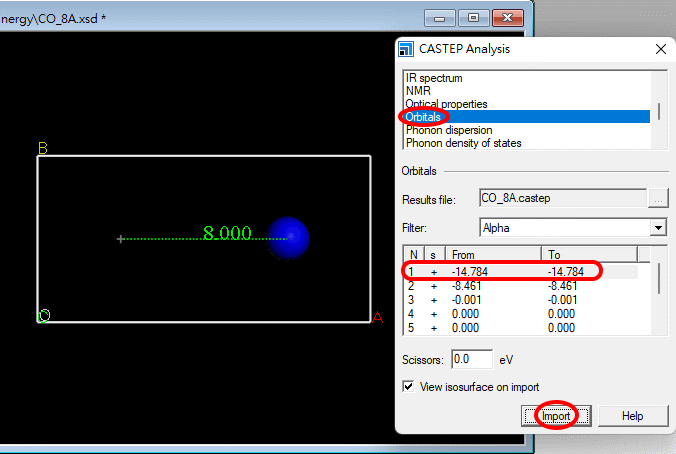
Task: Select Optical properties analysis option
Action: 446,104
